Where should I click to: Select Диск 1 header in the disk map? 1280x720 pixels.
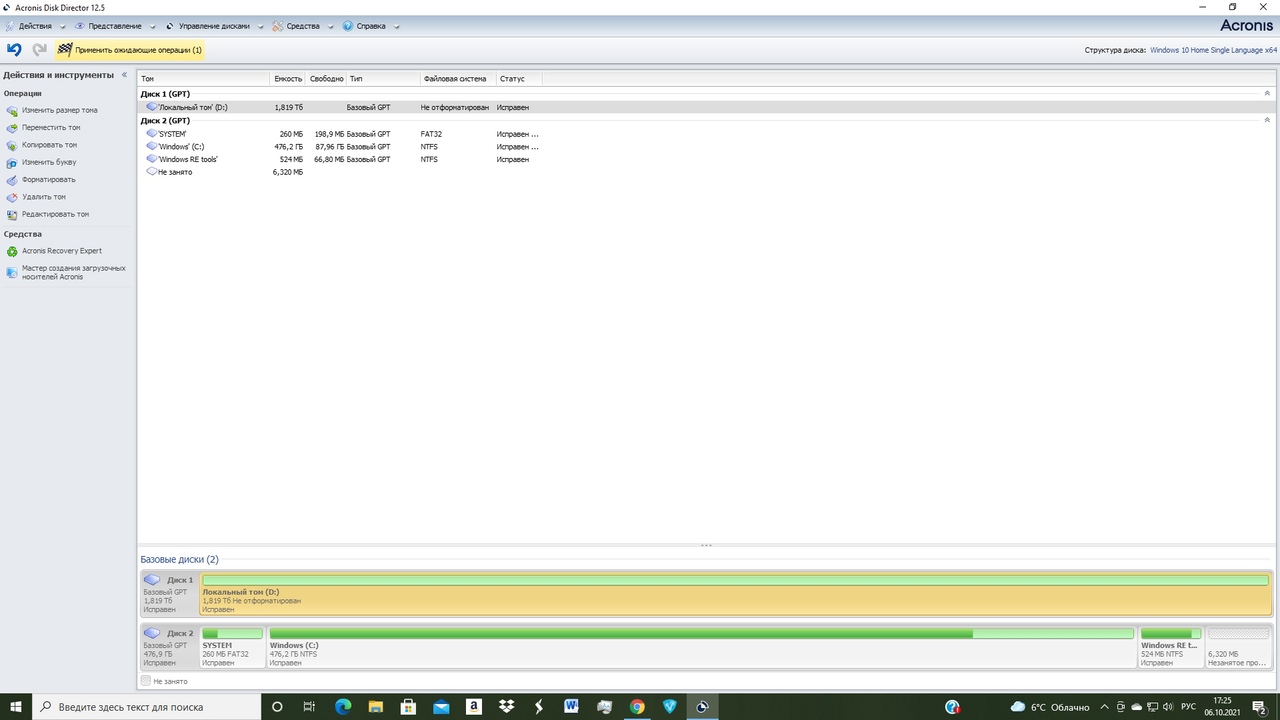point(170,594)
